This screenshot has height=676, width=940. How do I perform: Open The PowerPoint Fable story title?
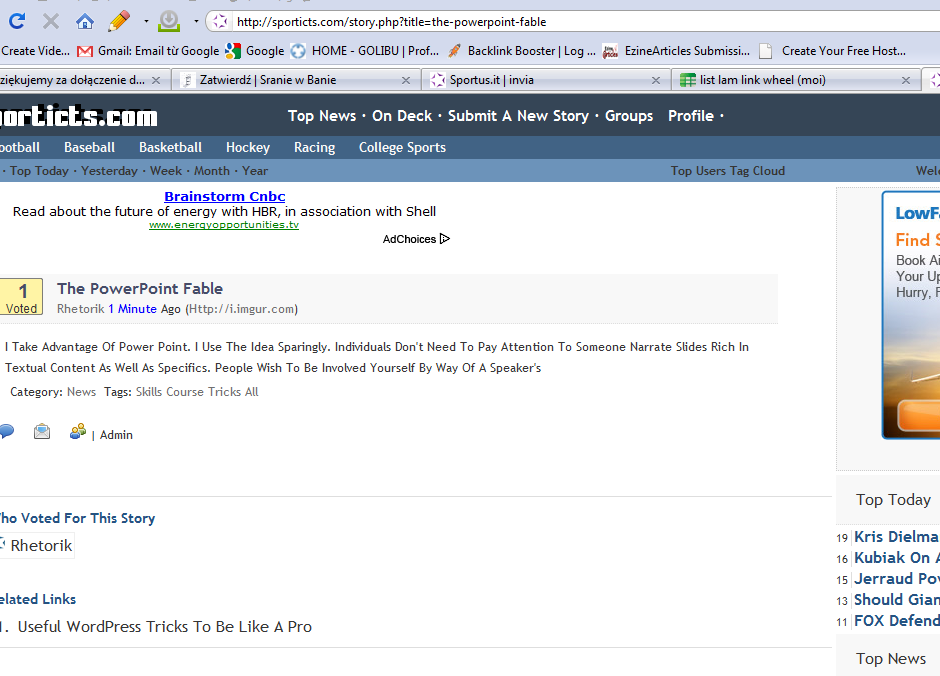click(140, 288)
